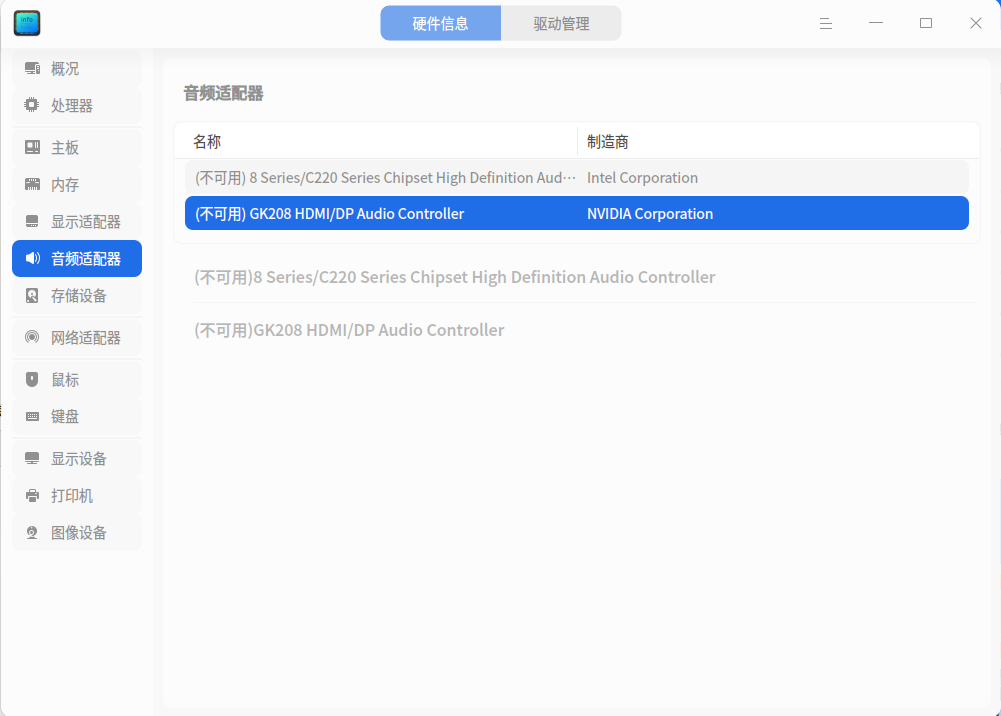The image size is (1001, 716).
Task: Select the 打印机 printer icon
Action: coord(32,496)
